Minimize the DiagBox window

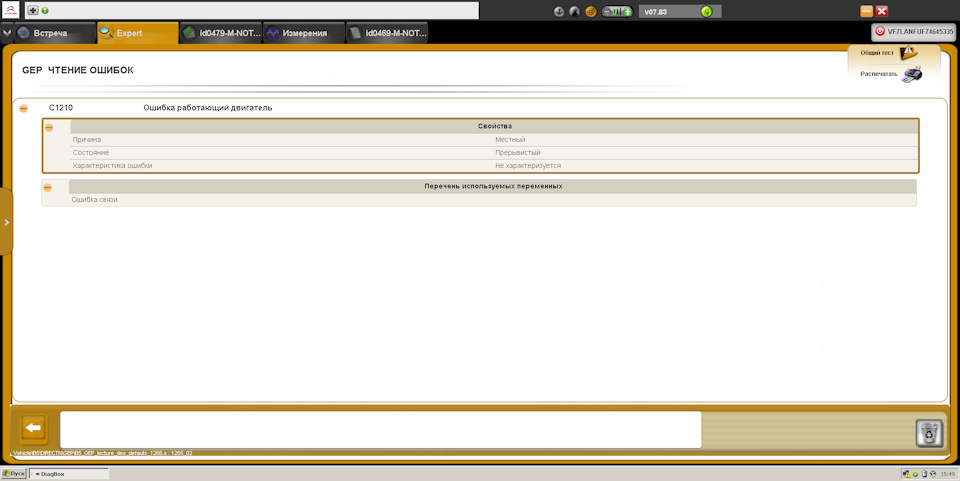click(866, 11)
